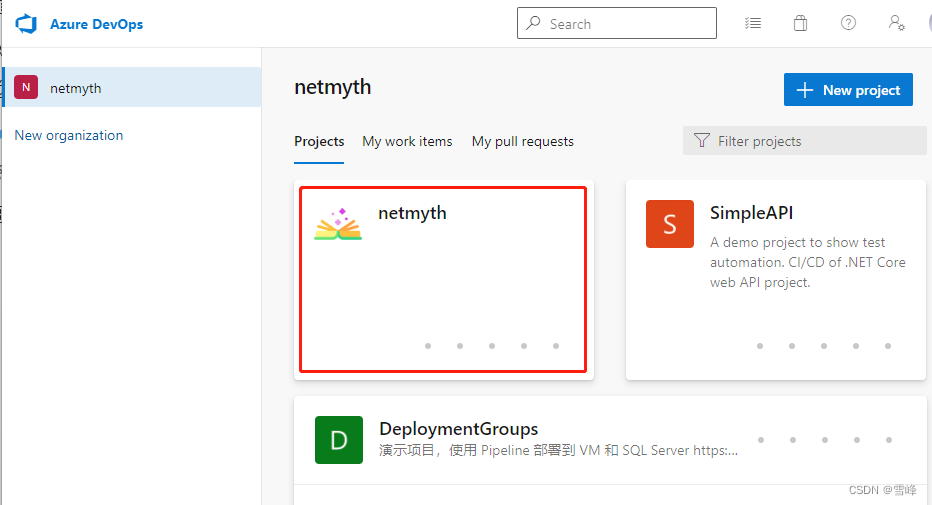Screen dimensions: 932x505
Task: Focus the Search input field
Action: click(616, 23)
